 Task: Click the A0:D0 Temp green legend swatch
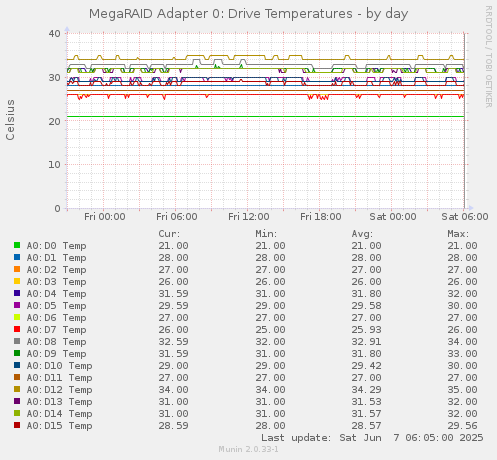tap(17, 245)
